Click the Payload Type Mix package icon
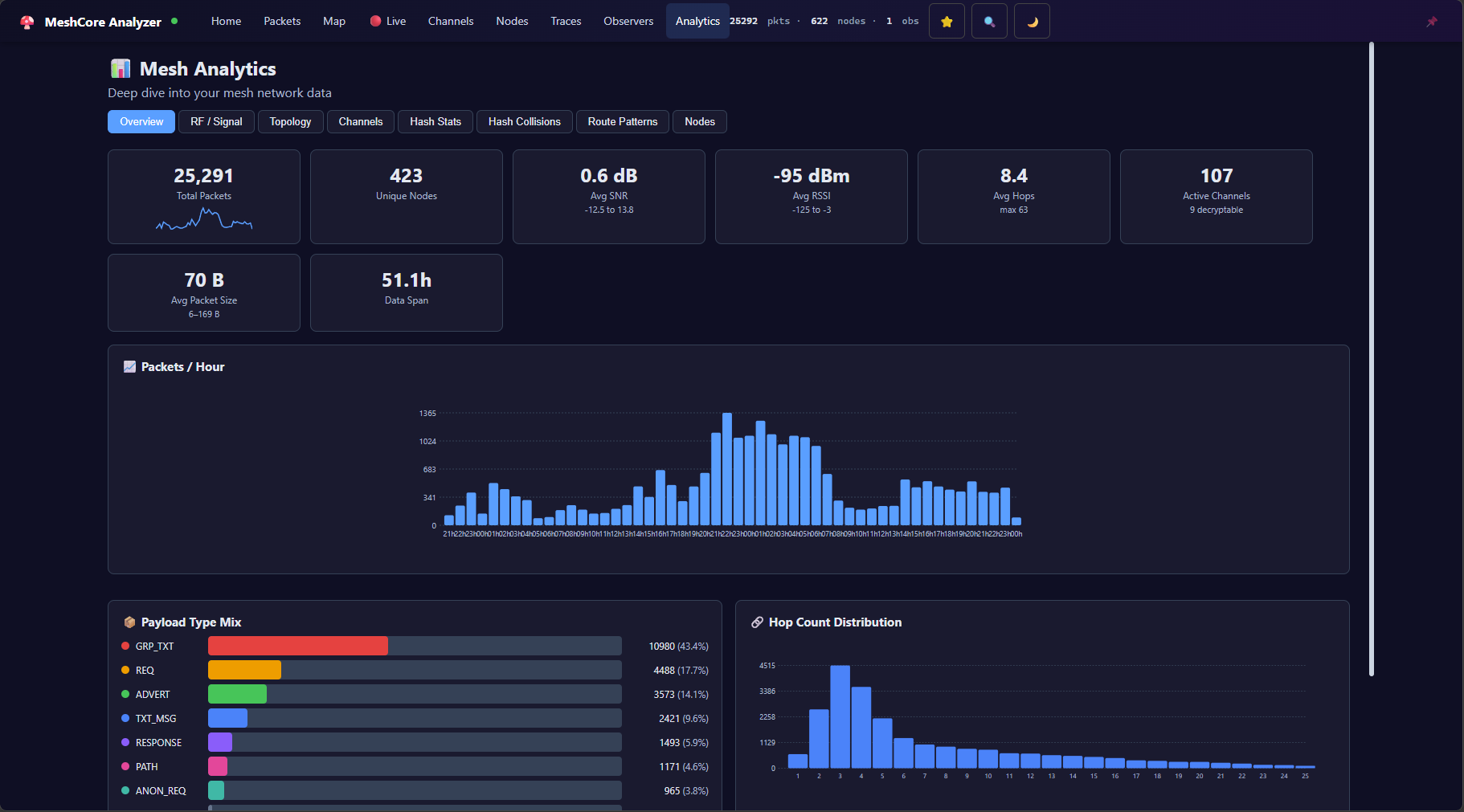 tap(129, 622)
